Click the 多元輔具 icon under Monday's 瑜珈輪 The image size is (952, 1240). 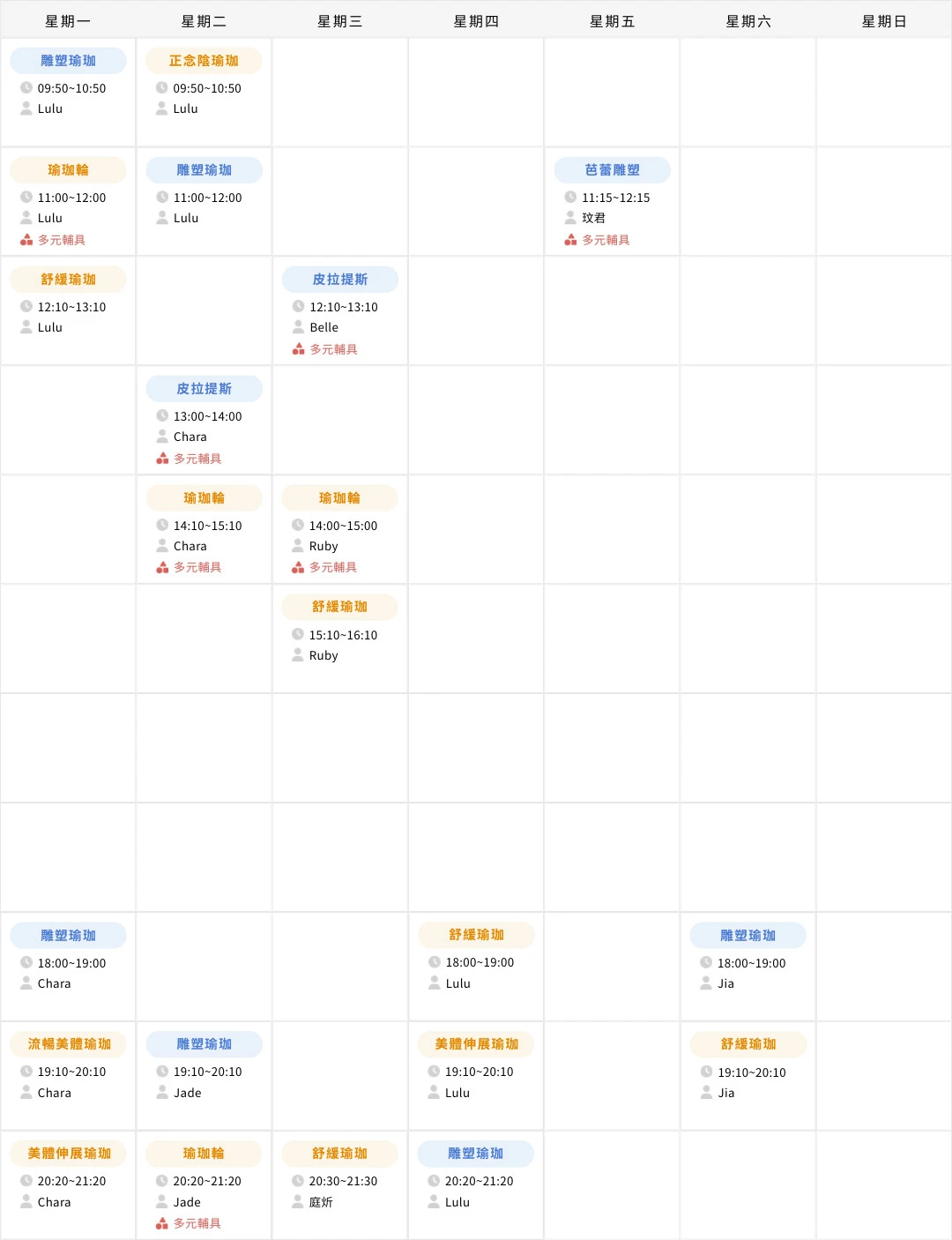(x=25, y=239)
